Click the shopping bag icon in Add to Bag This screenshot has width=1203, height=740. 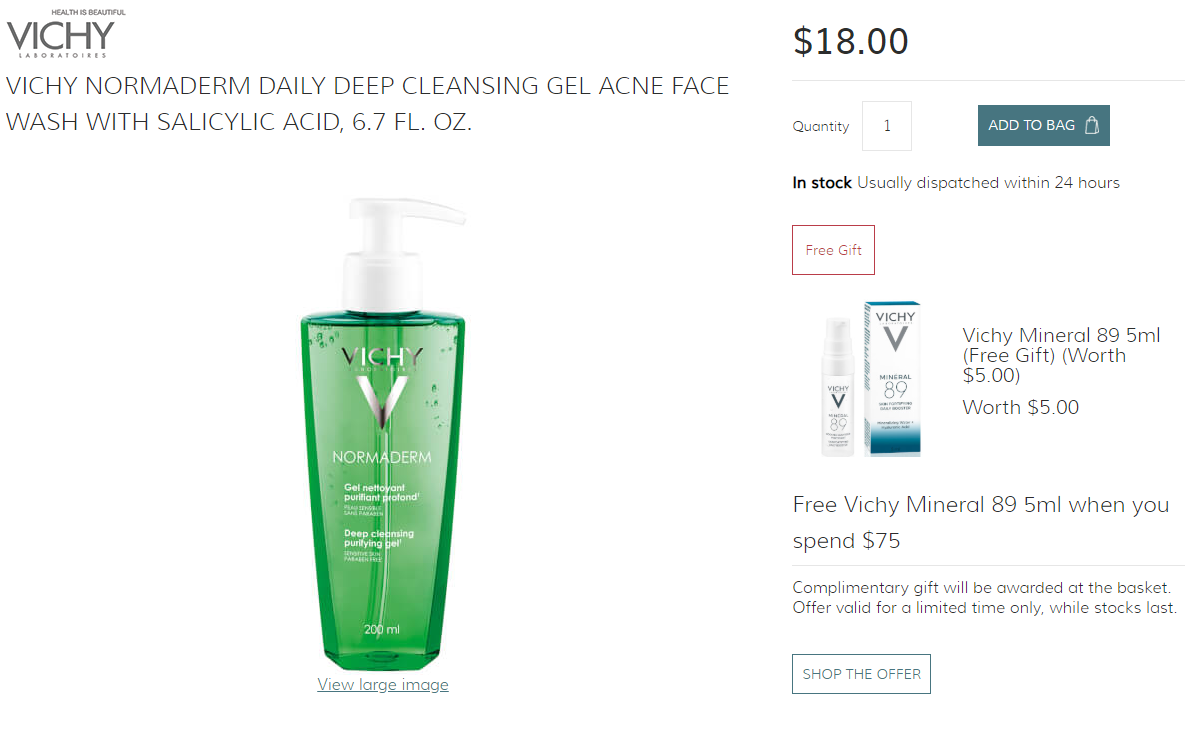[1091, 126]
